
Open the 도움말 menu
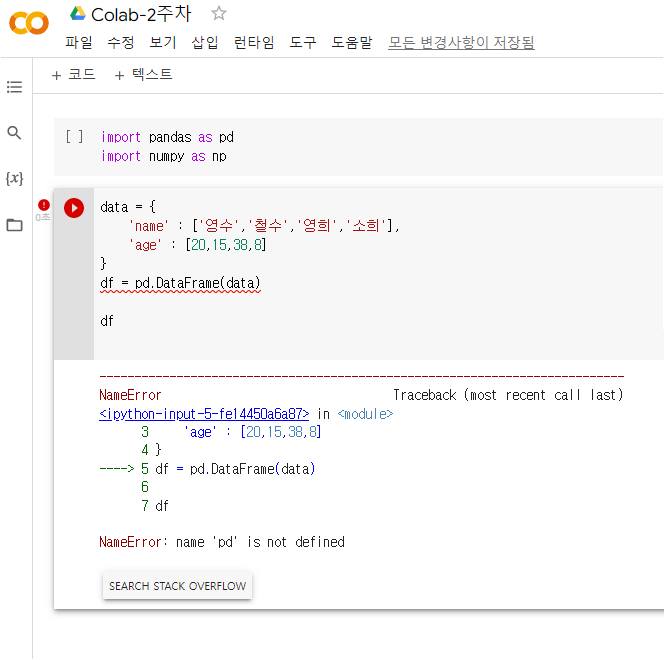pos(352,42)
